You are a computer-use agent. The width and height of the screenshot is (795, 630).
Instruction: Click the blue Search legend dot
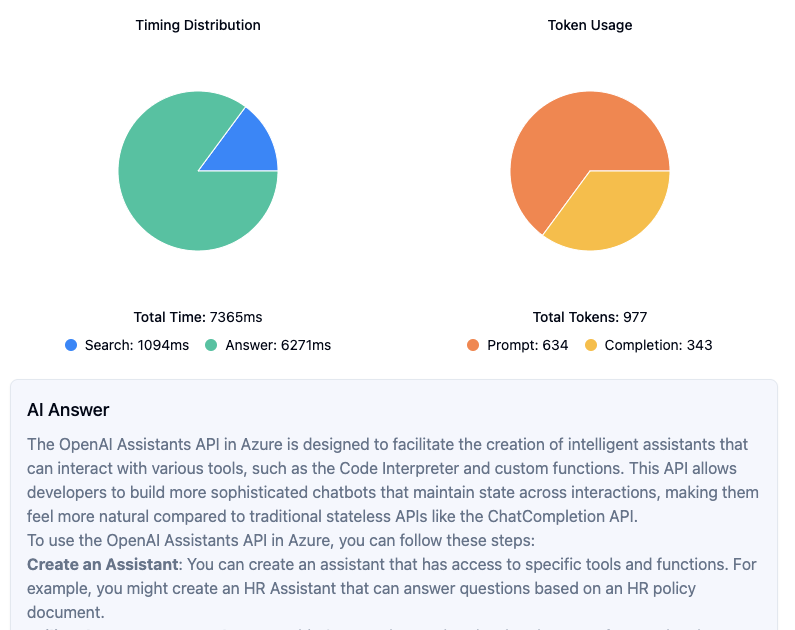click(x=71, y=345)
